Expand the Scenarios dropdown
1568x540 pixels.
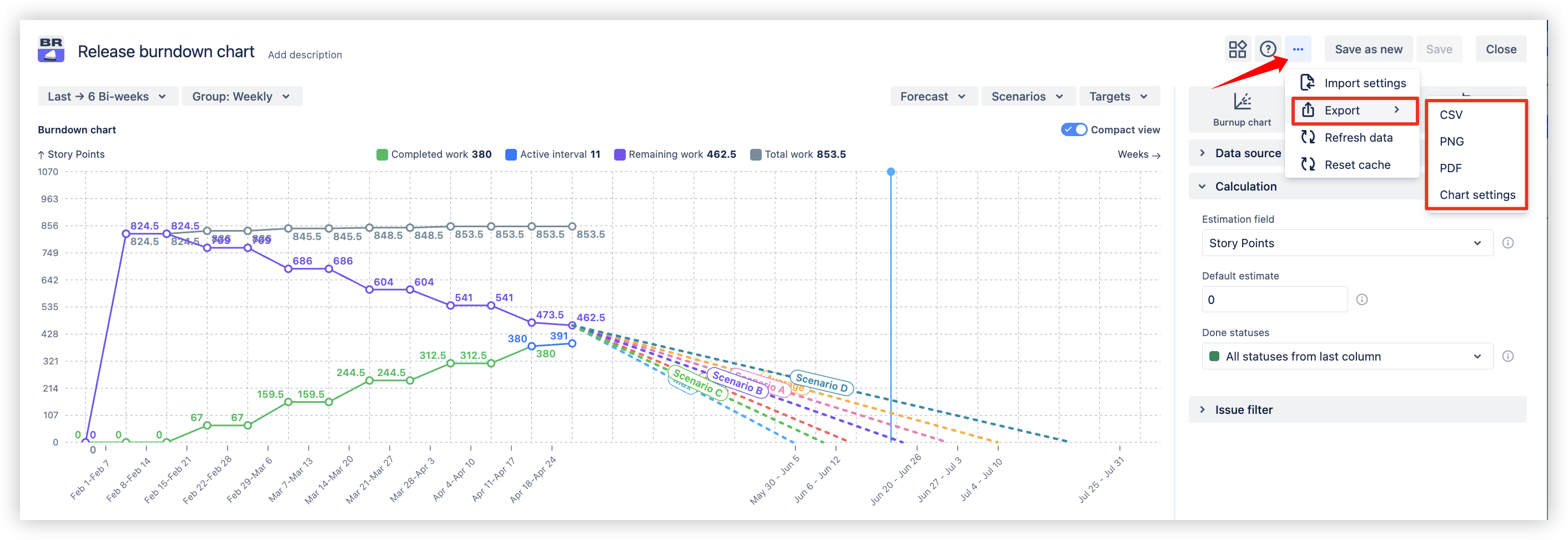1028,96
